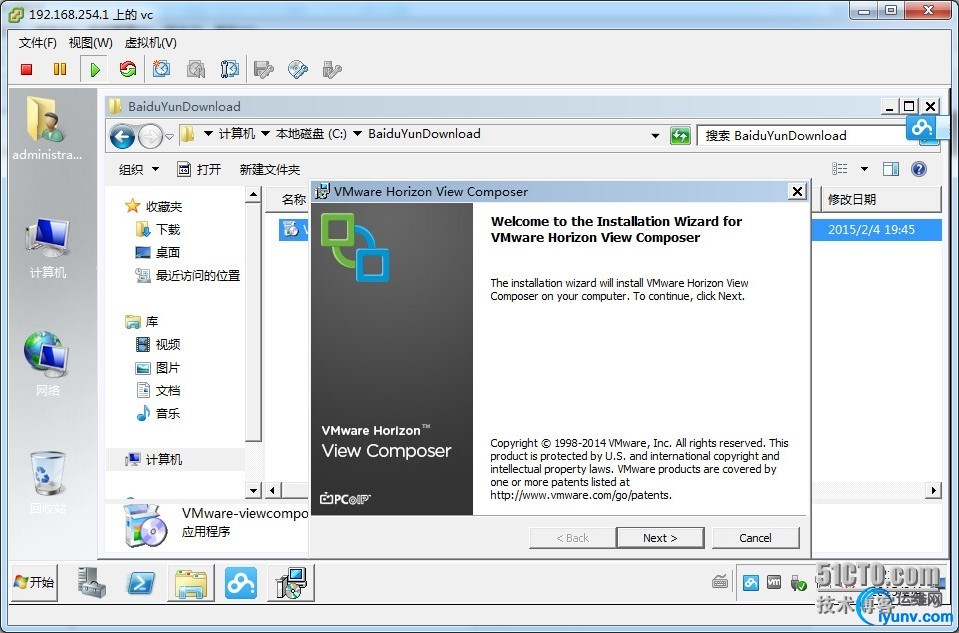Expand the view options dropdown arrow
The width and height of the screenshot is (959, 633).
(x=864, y=169)
